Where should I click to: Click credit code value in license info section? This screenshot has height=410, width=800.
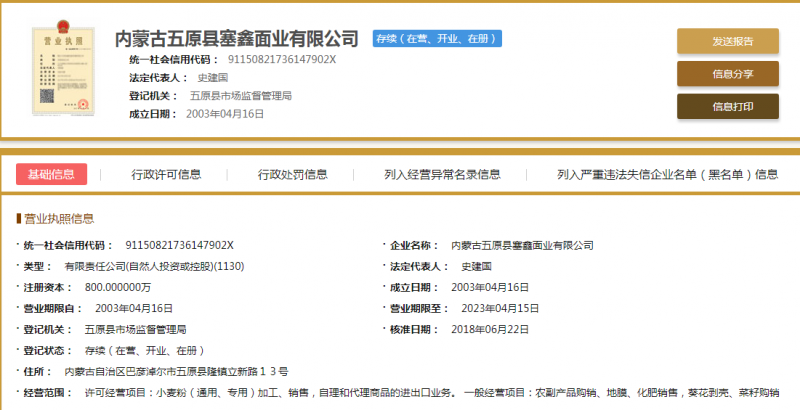180,245
